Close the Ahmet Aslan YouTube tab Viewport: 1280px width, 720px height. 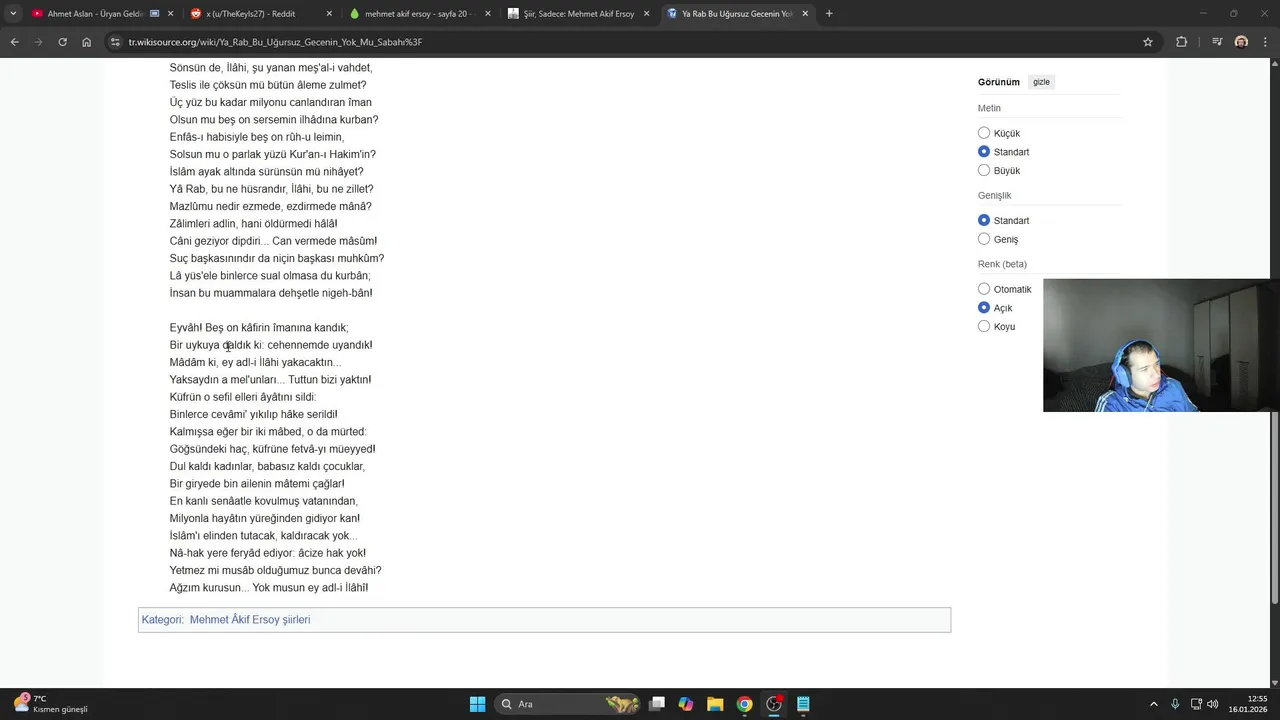[x=171, y=14]
